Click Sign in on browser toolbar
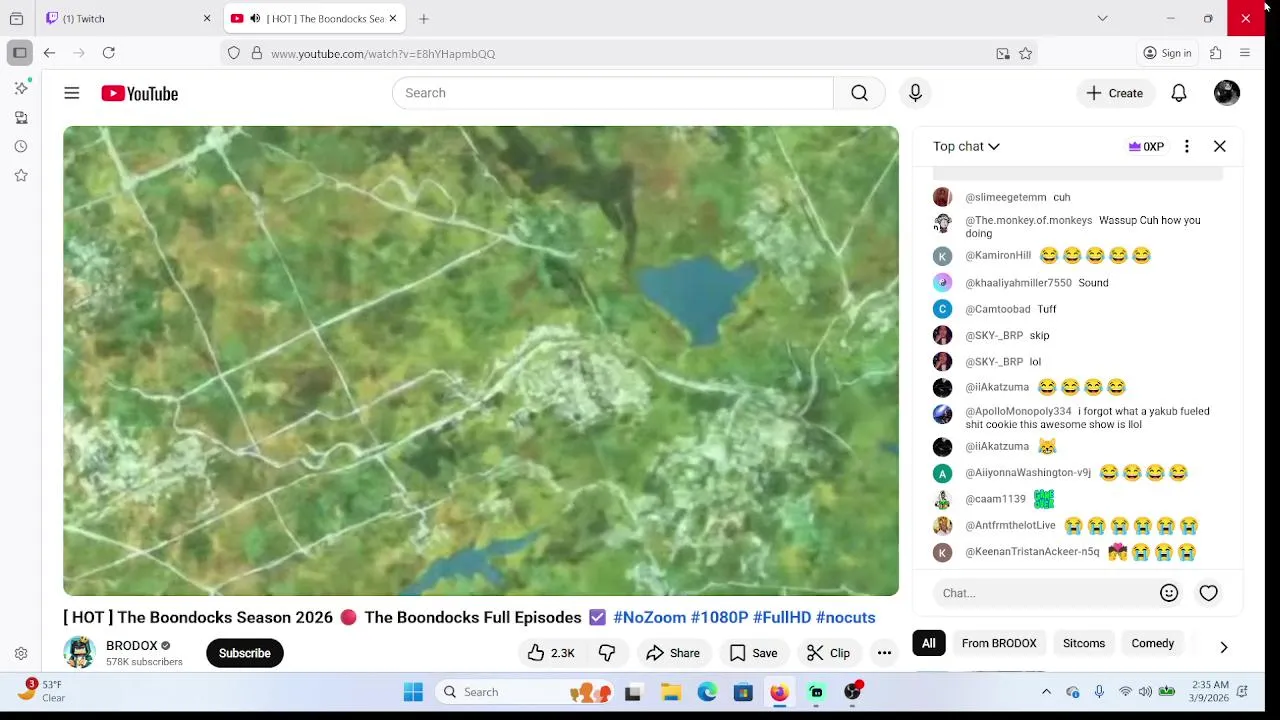This screenshot has width=1280, height=720. point(1167,53)
